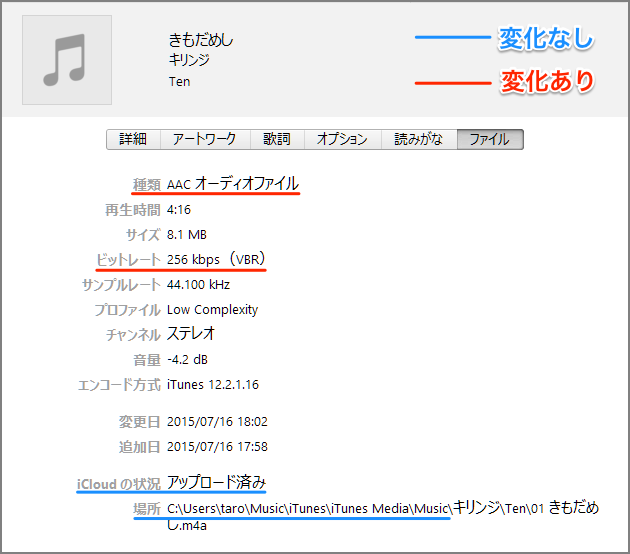This screenshot has width=630, height=554.
Task: Click the エンコード方式 field label
Action: click(x=119, y=384)
